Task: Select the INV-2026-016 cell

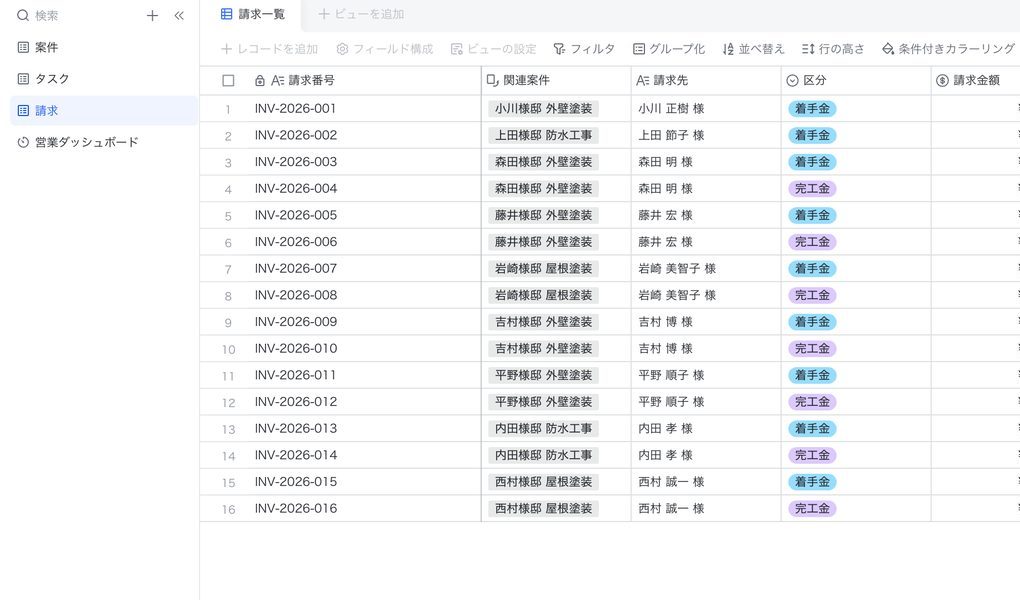Action: pos(365,509)
